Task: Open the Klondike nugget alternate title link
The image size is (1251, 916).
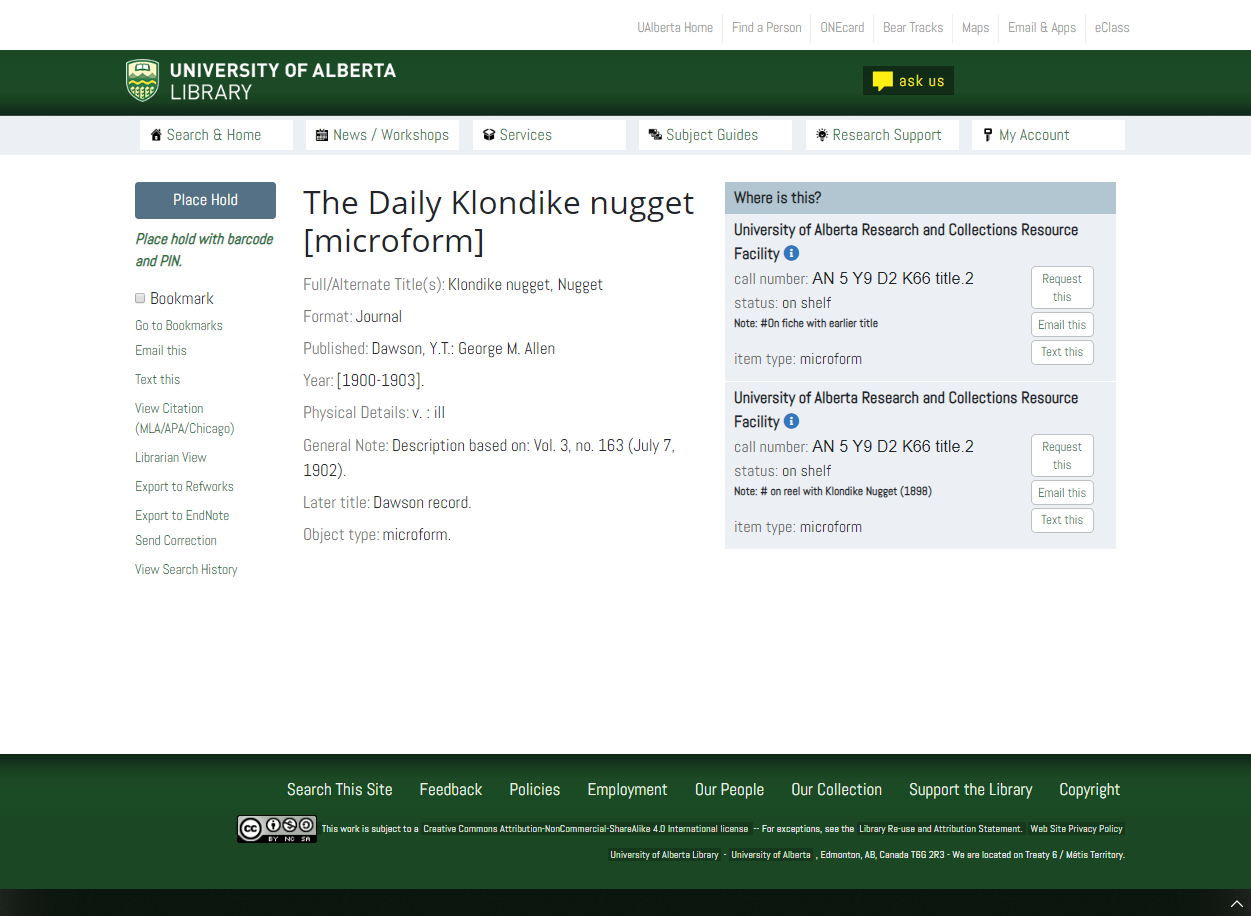Action: point(493,285)
